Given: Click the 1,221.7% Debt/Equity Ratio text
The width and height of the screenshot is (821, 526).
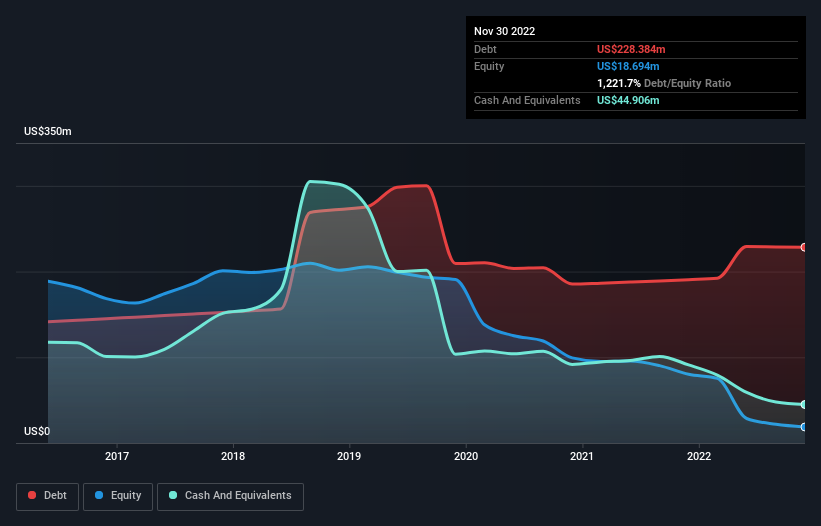Looking at the screenshot, I should (x=664, y=83).
